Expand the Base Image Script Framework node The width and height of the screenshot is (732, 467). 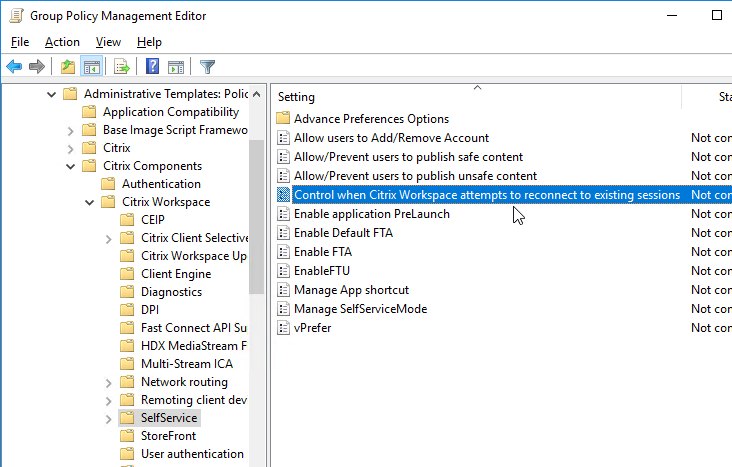(70, 130)
